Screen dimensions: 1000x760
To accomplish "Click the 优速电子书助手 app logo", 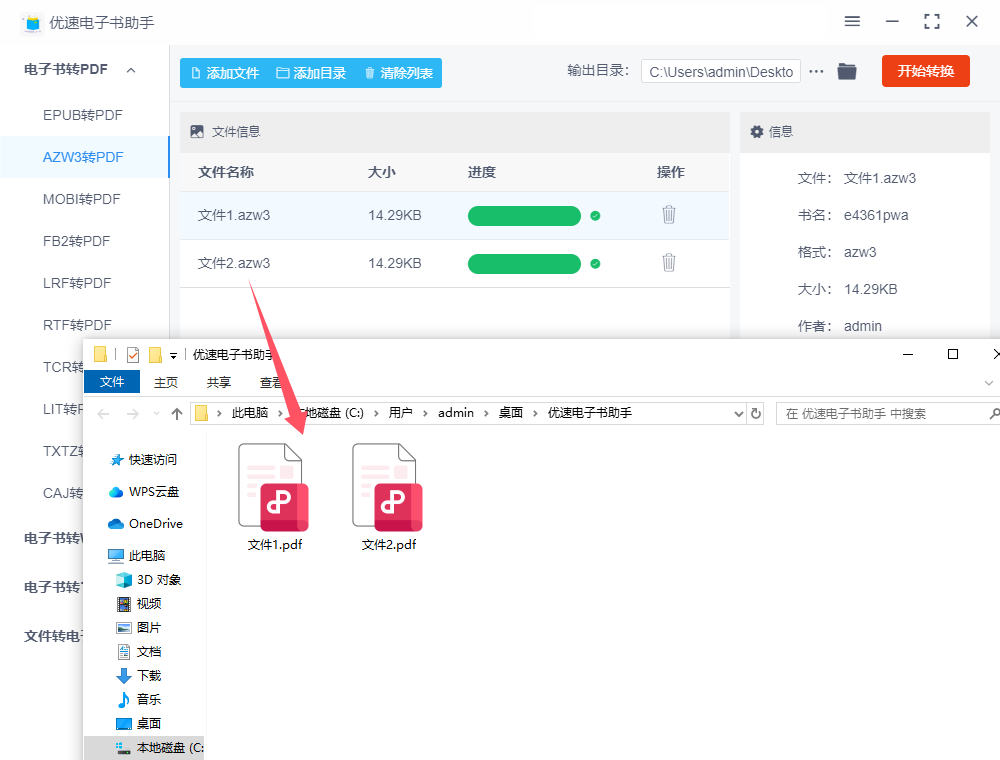I will coord(32,23).
